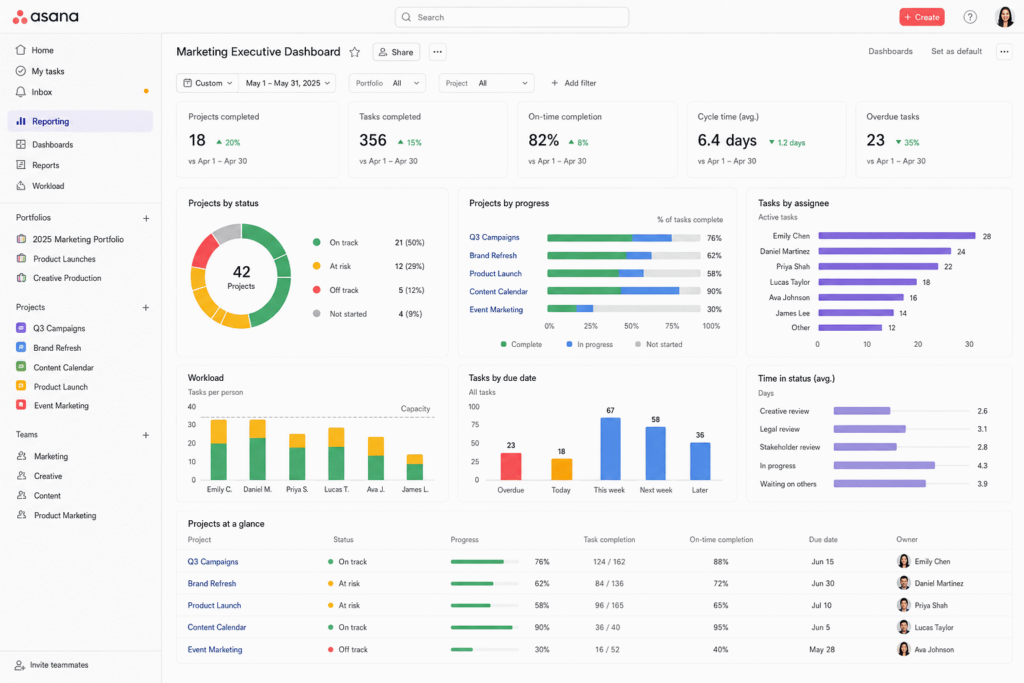
Task: Click the Overdue red bar in Tasks by due date
Action: (x=511, y=466)
